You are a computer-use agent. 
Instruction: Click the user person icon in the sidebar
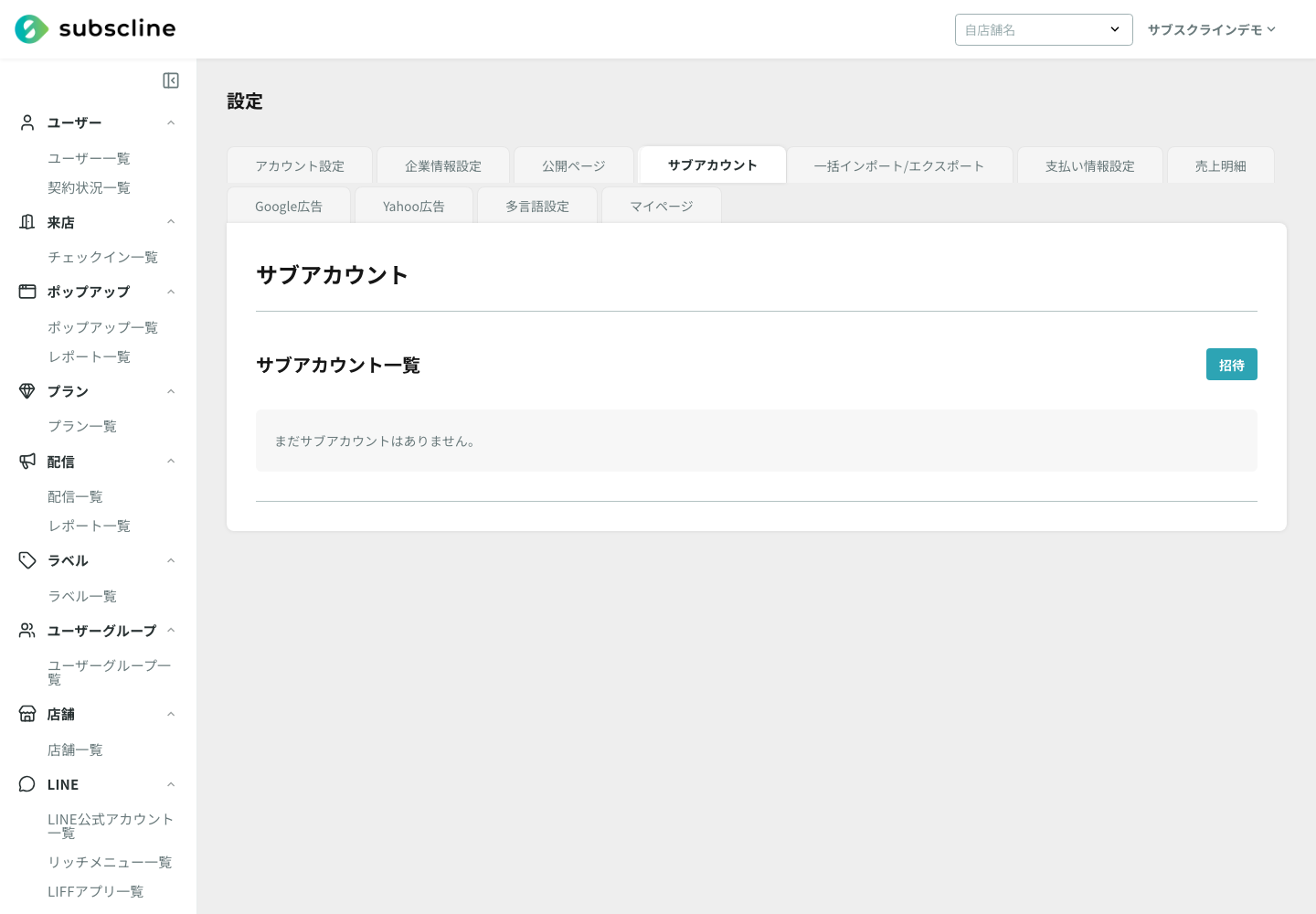(27, 122)
